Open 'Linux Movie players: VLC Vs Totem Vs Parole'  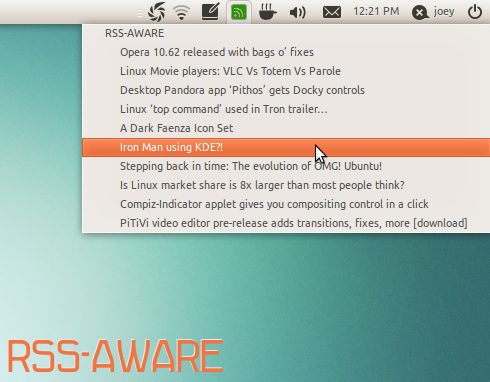286,71
